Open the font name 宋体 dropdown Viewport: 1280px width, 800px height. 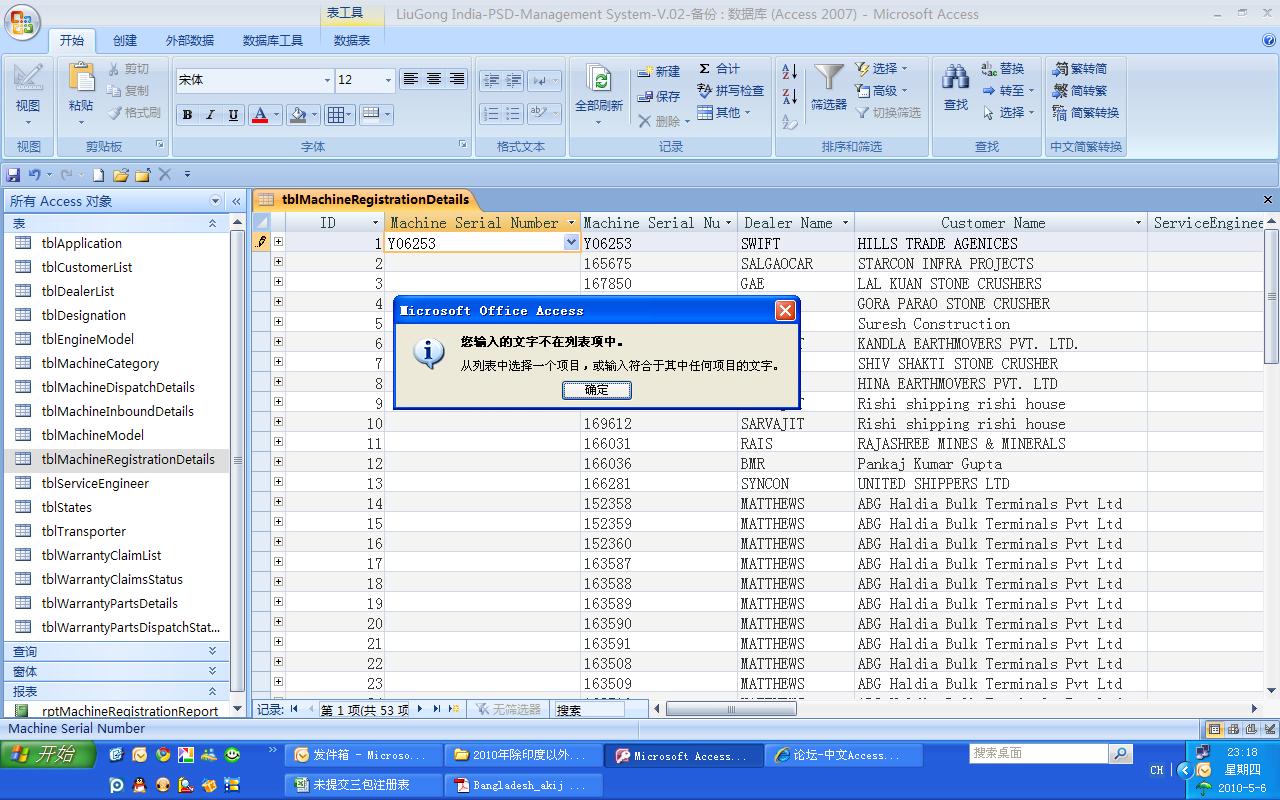click(x=326, y=80)
